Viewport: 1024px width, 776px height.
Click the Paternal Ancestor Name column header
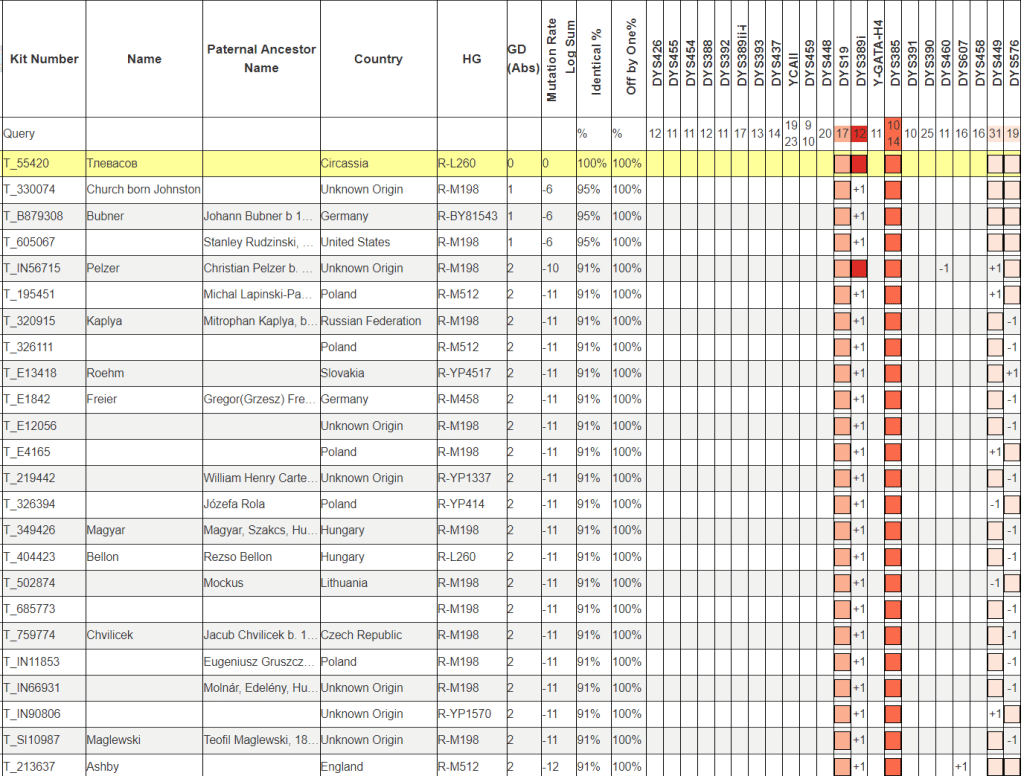click(261, 59)
